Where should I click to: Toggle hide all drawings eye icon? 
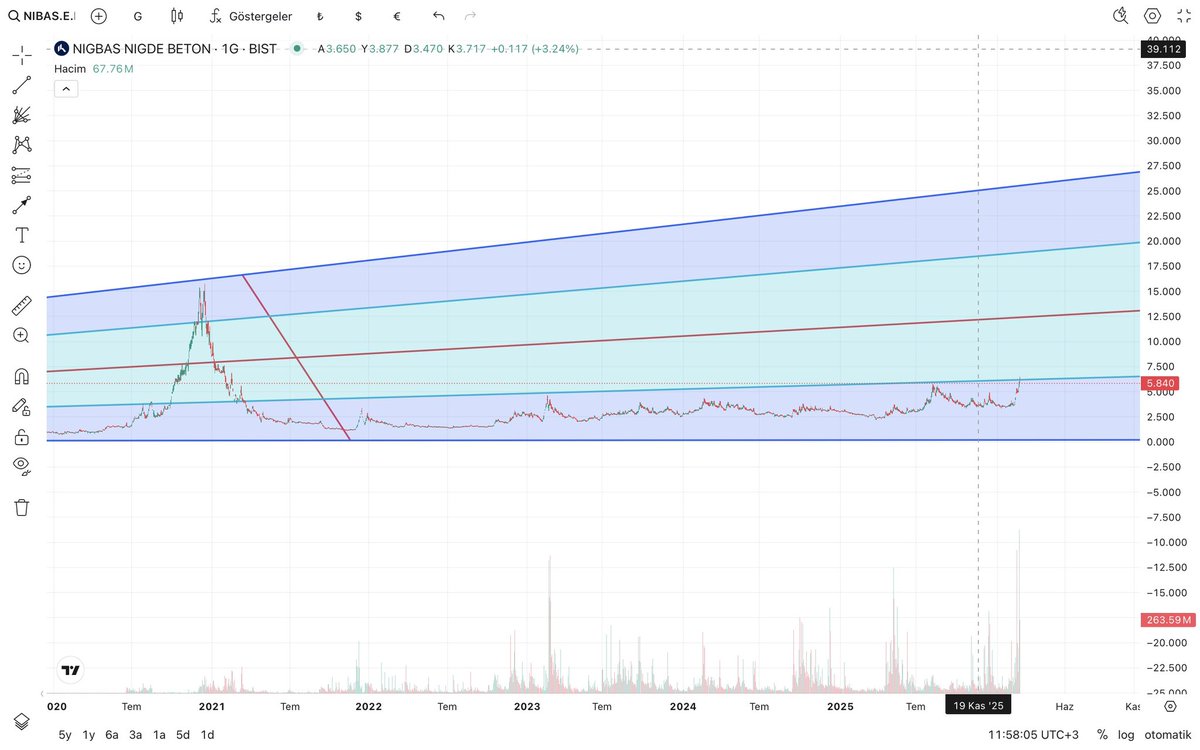click(22, 466)
